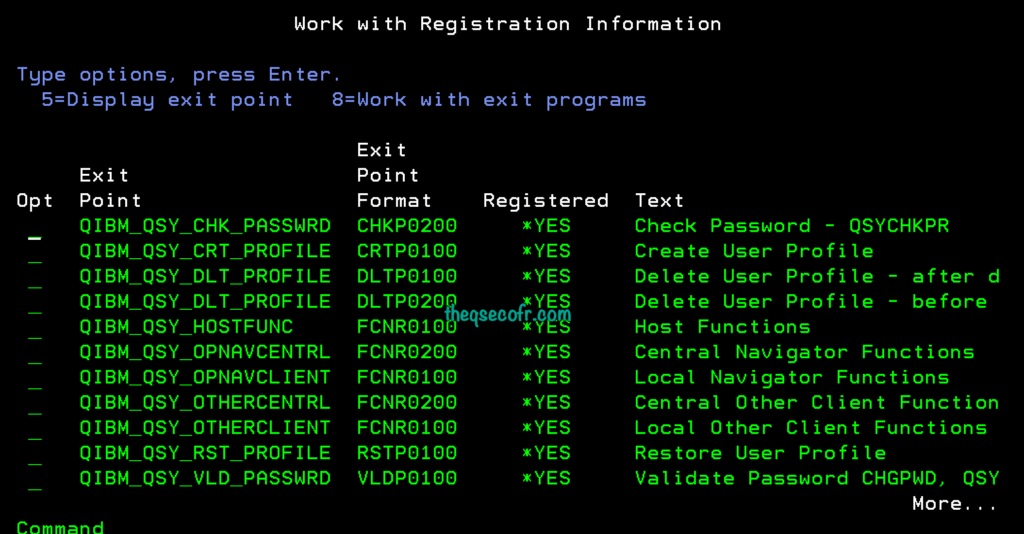This screenshot has width=1024, height=534.
Task: Select exit point QIBM_QSY_HOSTFUNC
Action: [x=186, y=327]
